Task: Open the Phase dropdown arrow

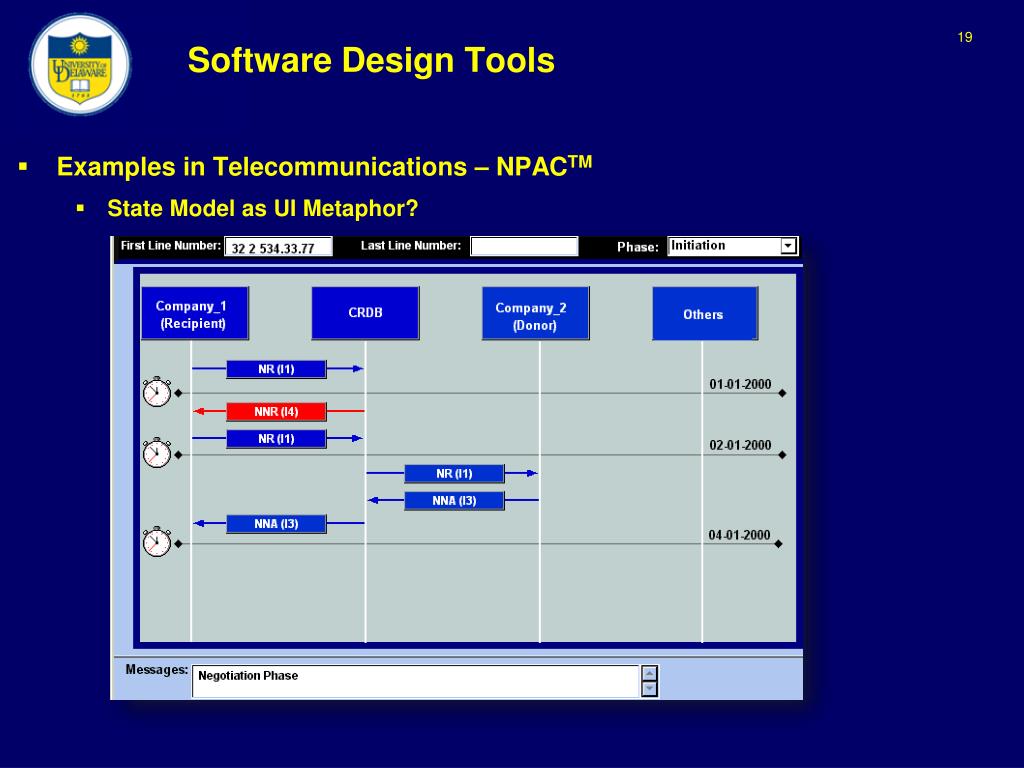Action: [788, 246]
